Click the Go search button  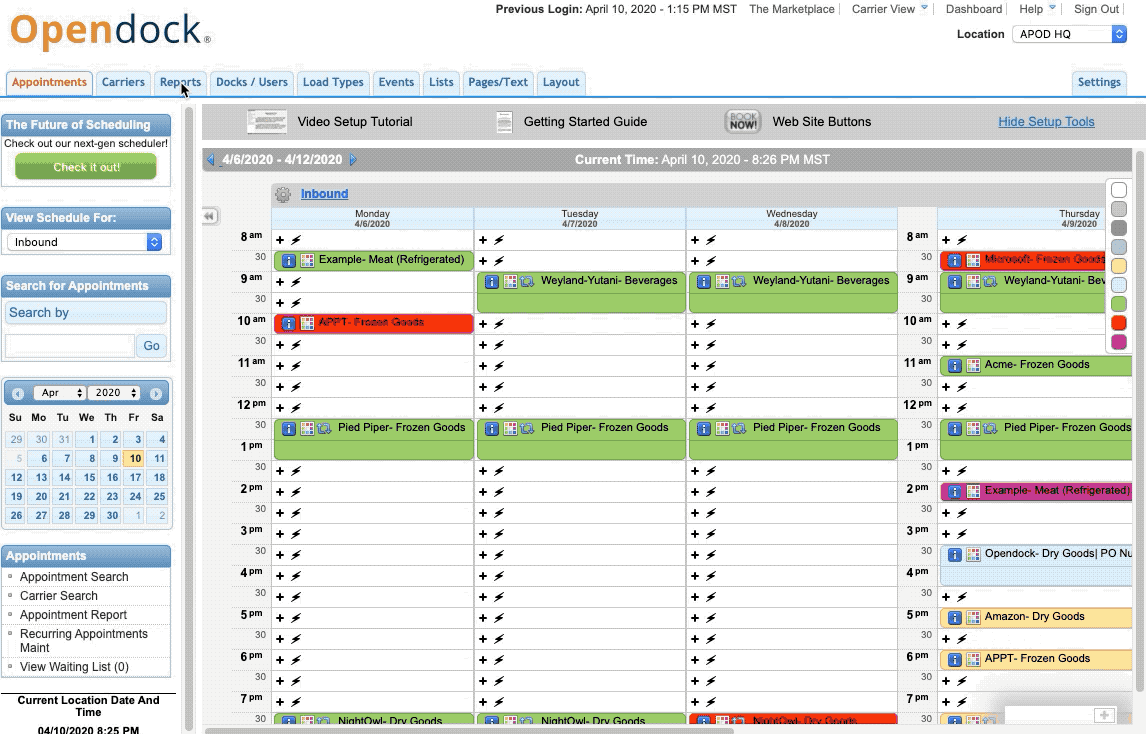point(151,346)
